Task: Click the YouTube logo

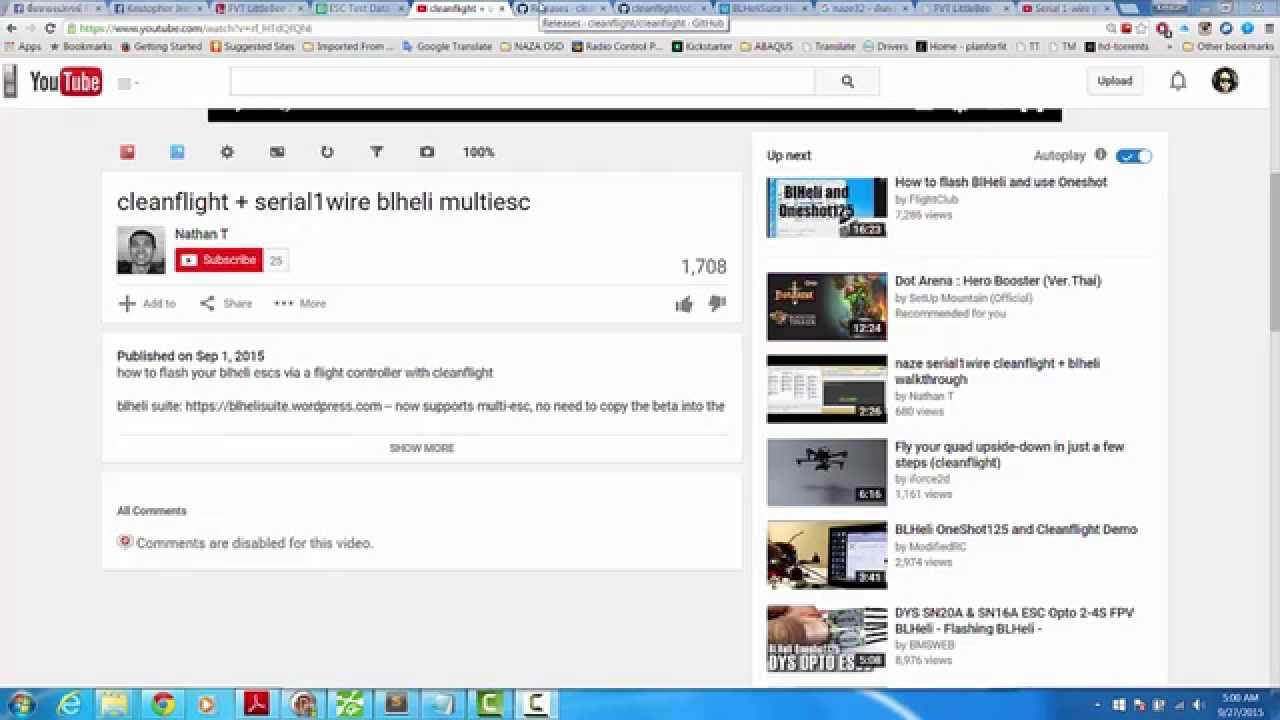Action: point(66,82)
